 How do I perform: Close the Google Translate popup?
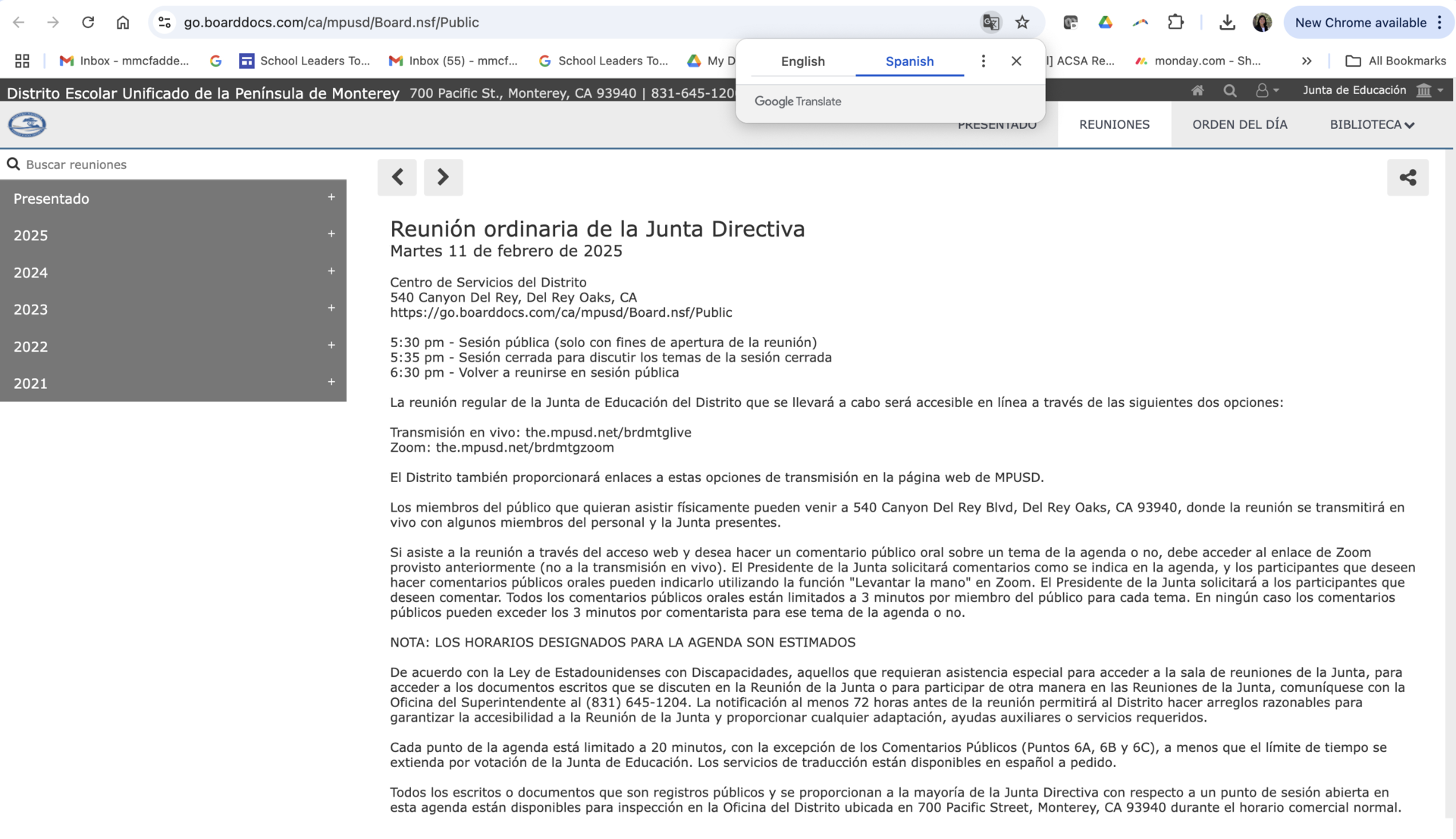pos(1016,61)
